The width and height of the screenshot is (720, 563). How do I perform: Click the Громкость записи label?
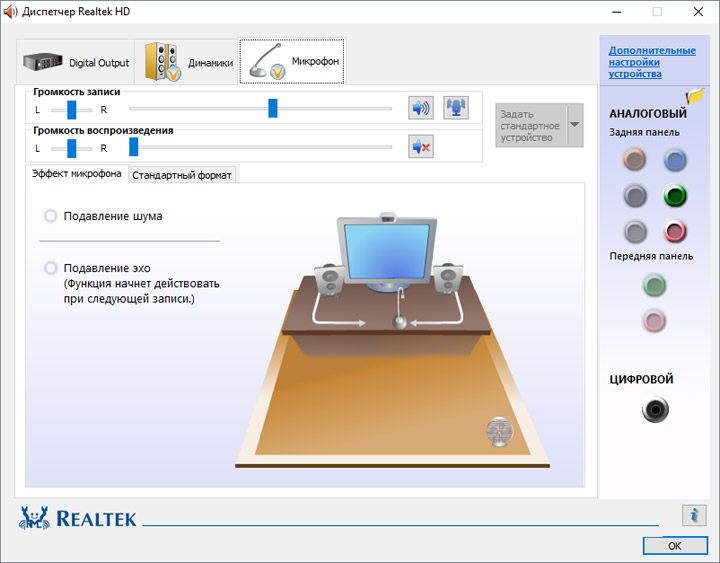(77, 92)
